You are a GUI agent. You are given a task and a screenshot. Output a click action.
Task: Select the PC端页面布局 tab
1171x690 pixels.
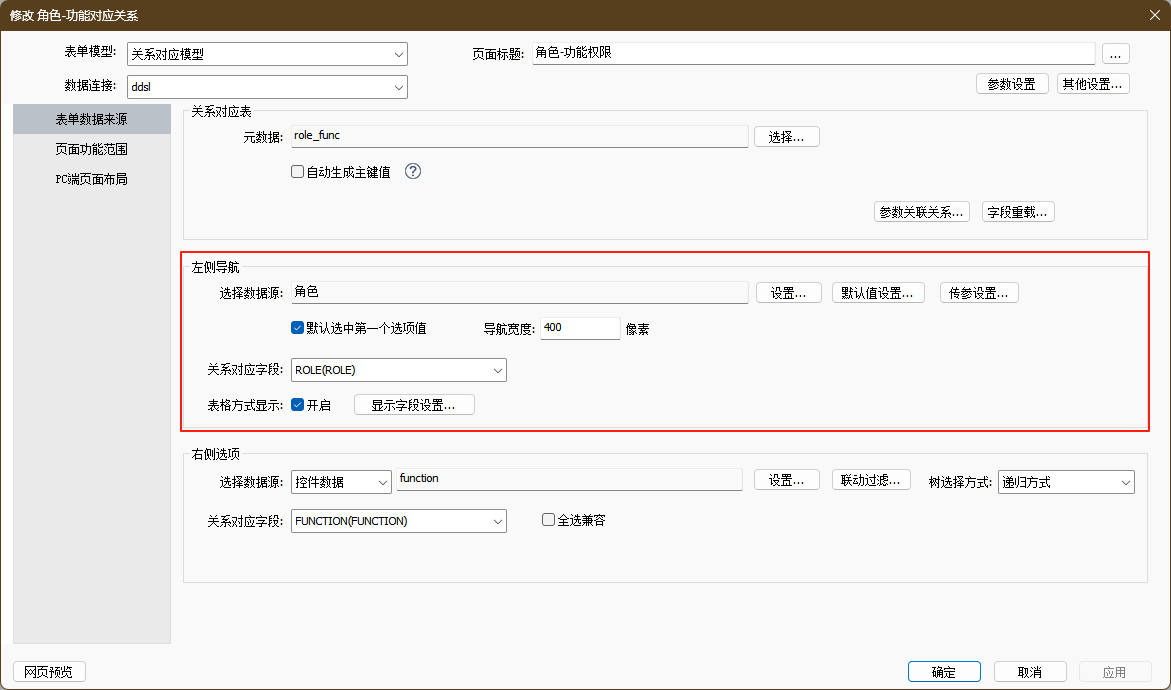click(x=91, y=180)
